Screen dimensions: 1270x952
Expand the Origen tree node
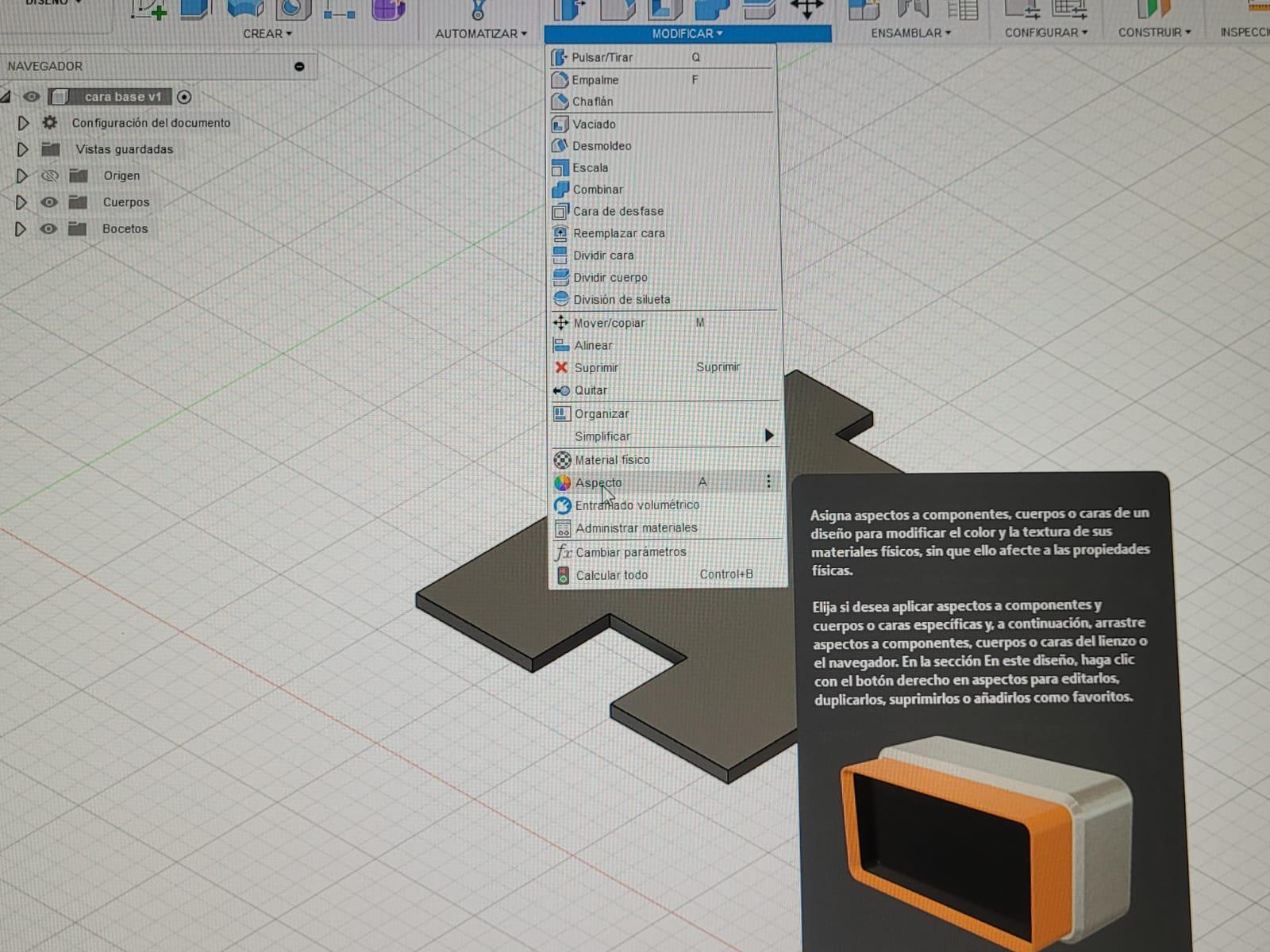[x=21, y=175]
